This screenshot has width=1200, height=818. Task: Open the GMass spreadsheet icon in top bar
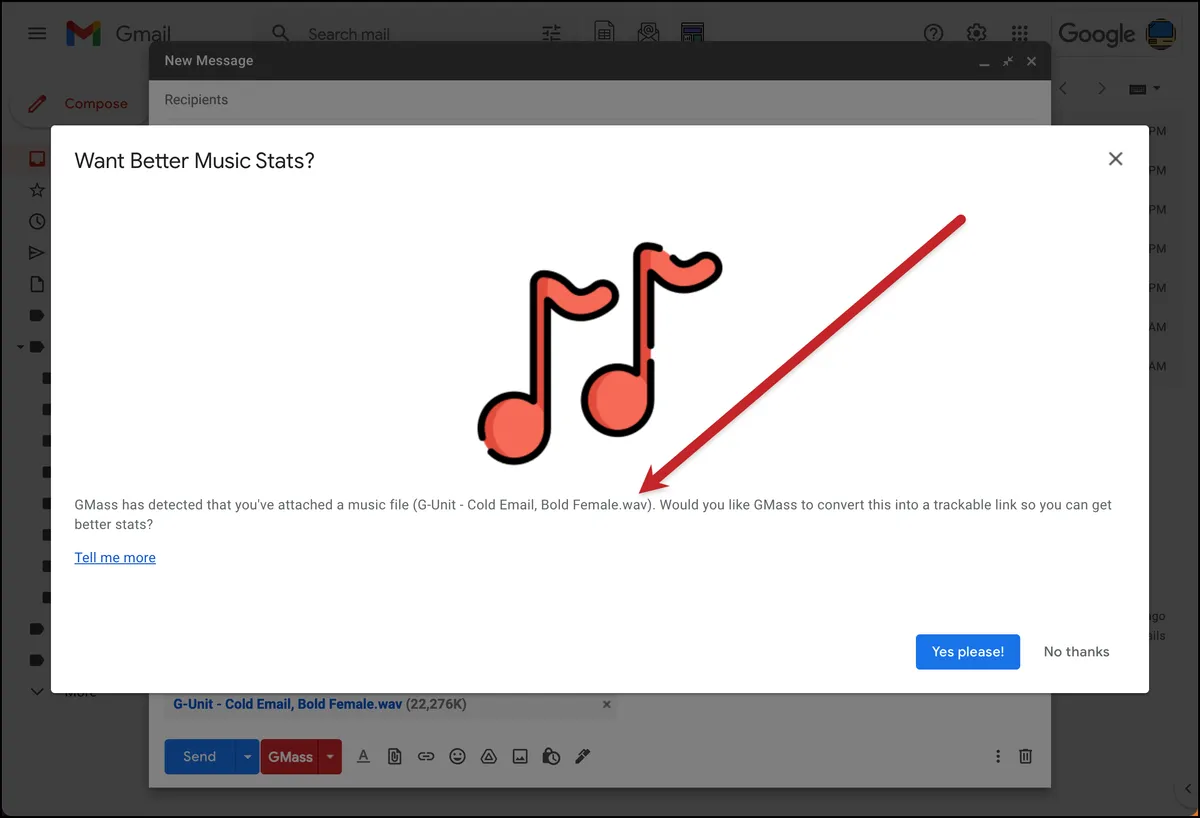coord(604,33)
